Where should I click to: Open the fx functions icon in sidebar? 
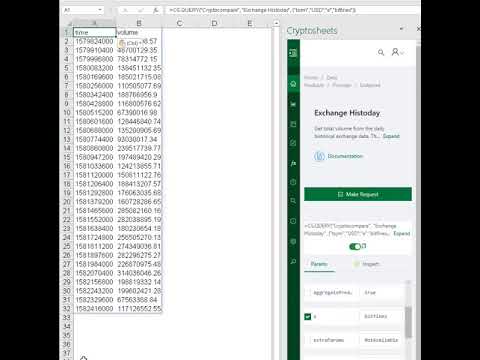pos(293,163)
